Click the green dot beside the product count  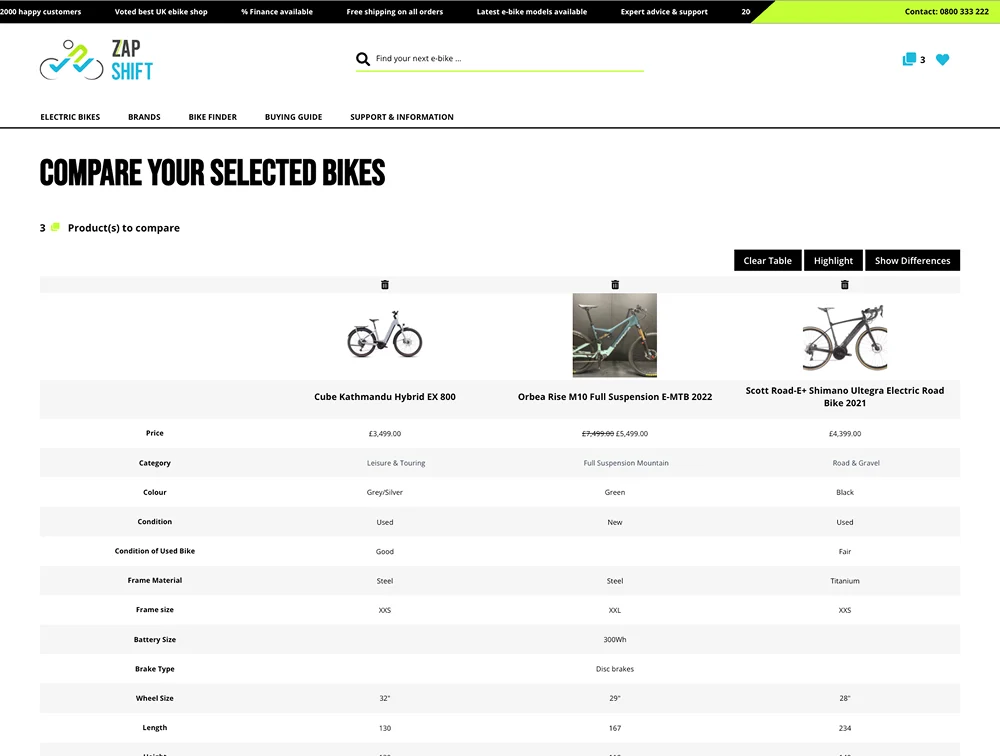click(x=53, y=226)
